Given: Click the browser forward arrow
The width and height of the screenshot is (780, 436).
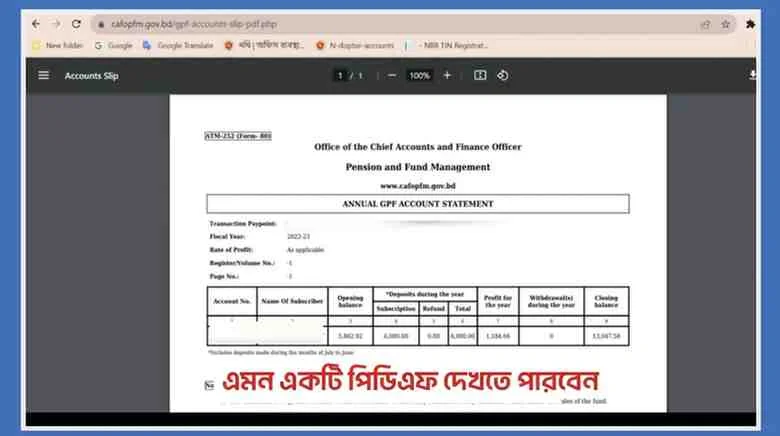Looking at the screenshot, I should (56, 24).
